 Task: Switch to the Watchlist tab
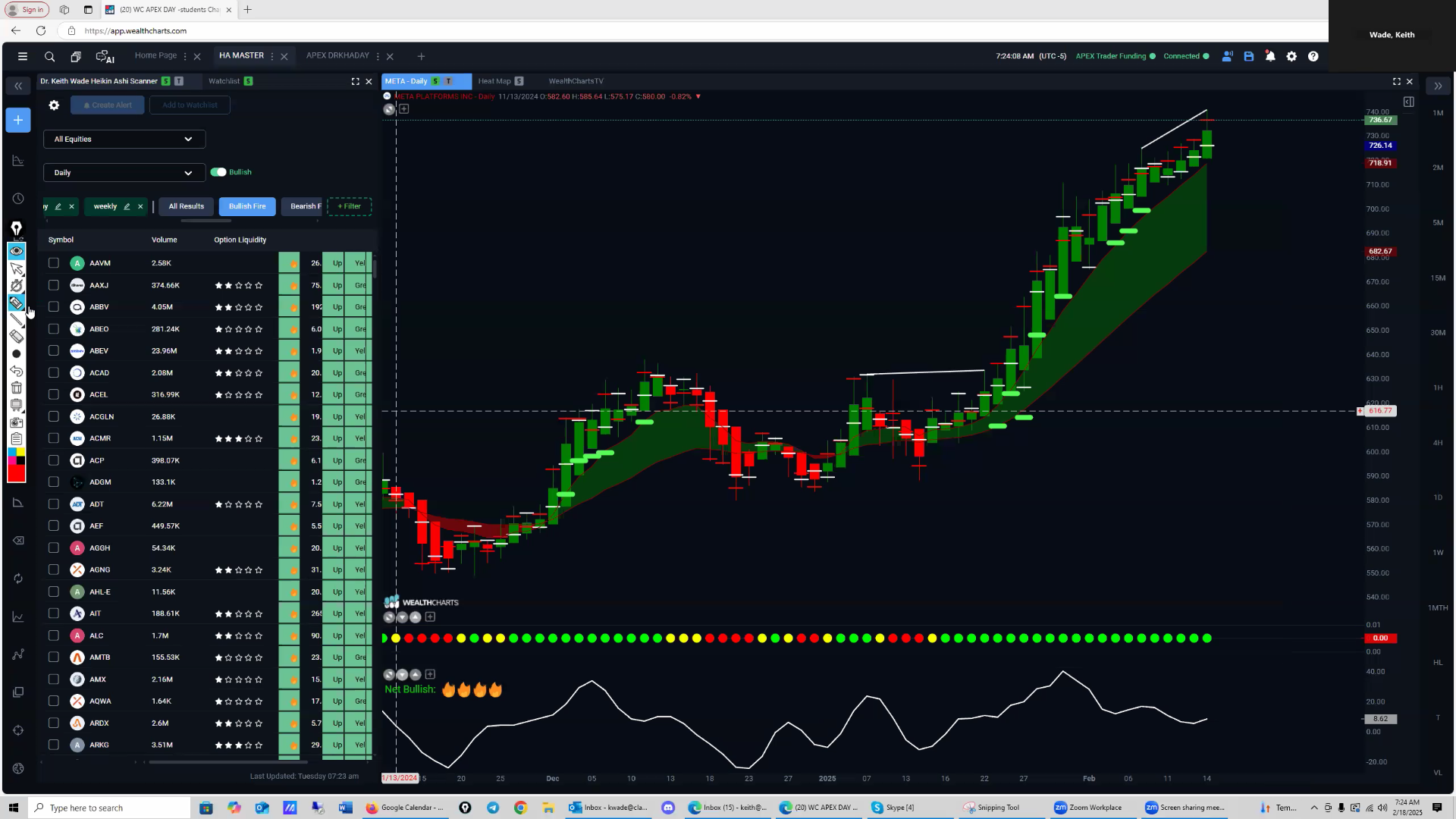[224, 81]
